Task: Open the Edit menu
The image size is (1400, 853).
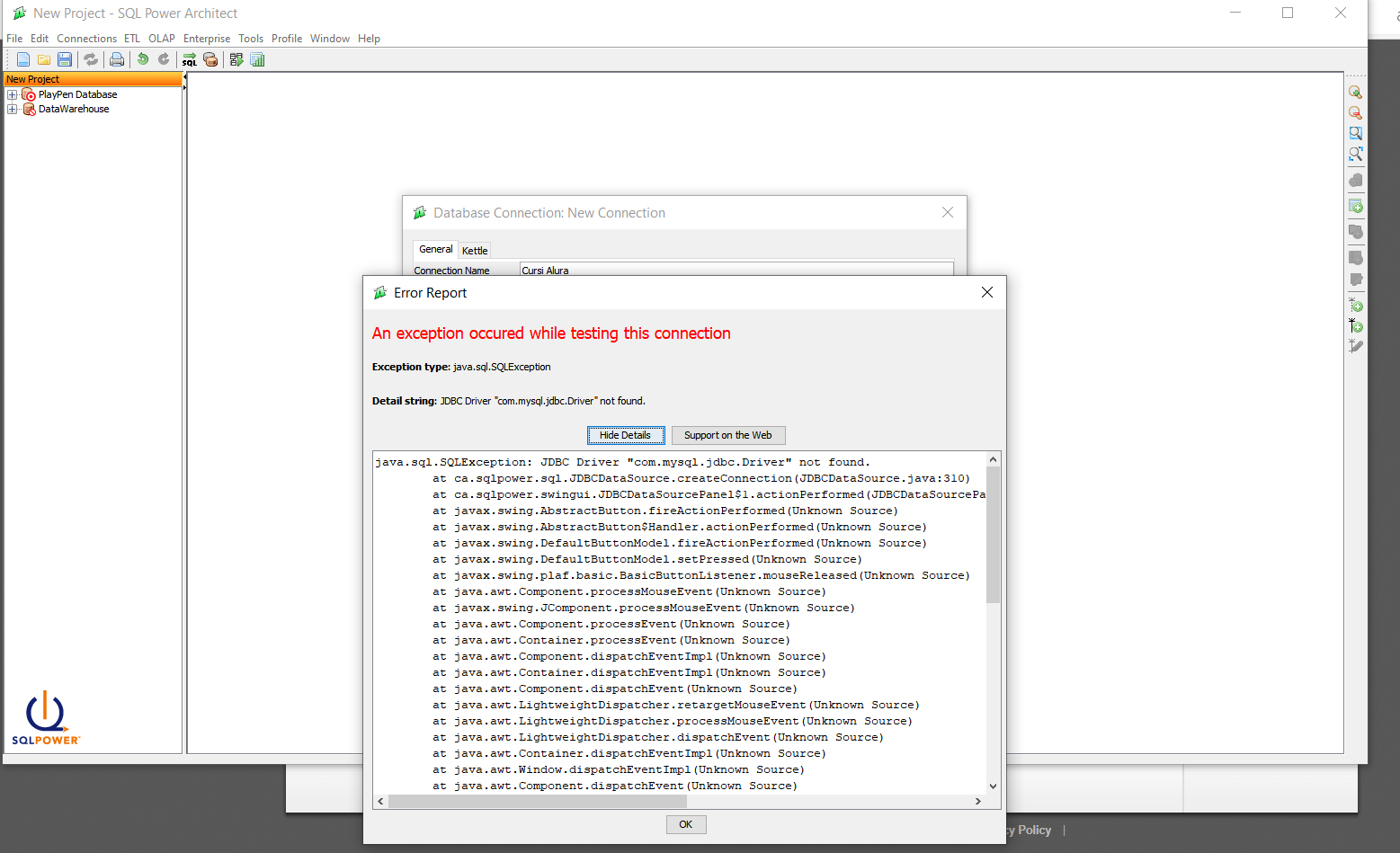Action: coord(40,39)
